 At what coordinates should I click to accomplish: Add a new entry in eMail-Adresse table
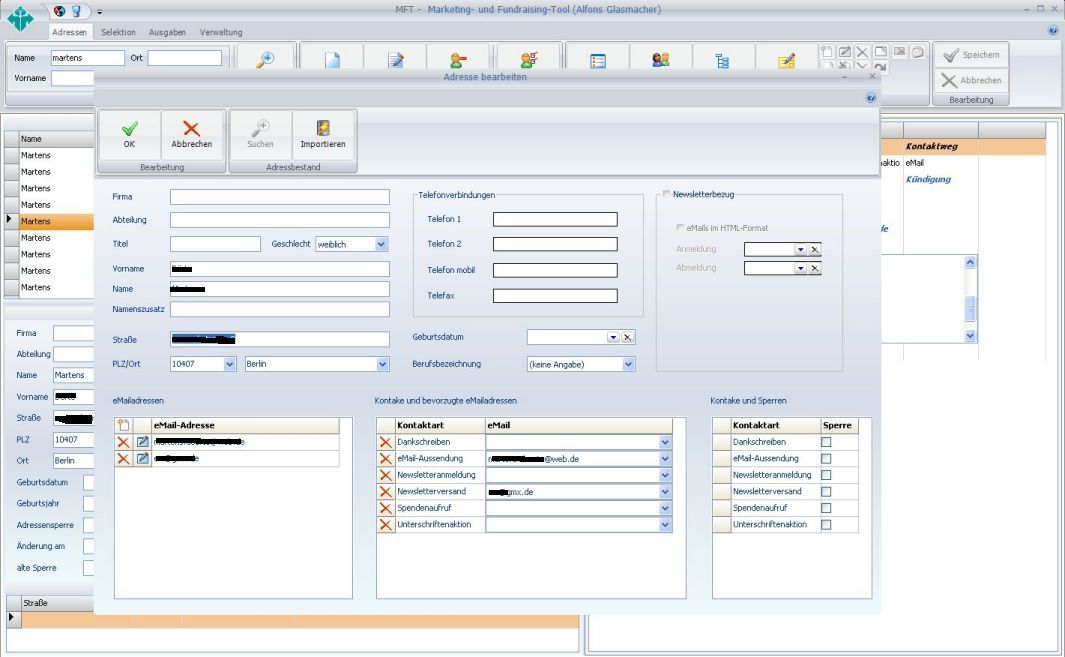click(123, 425)
